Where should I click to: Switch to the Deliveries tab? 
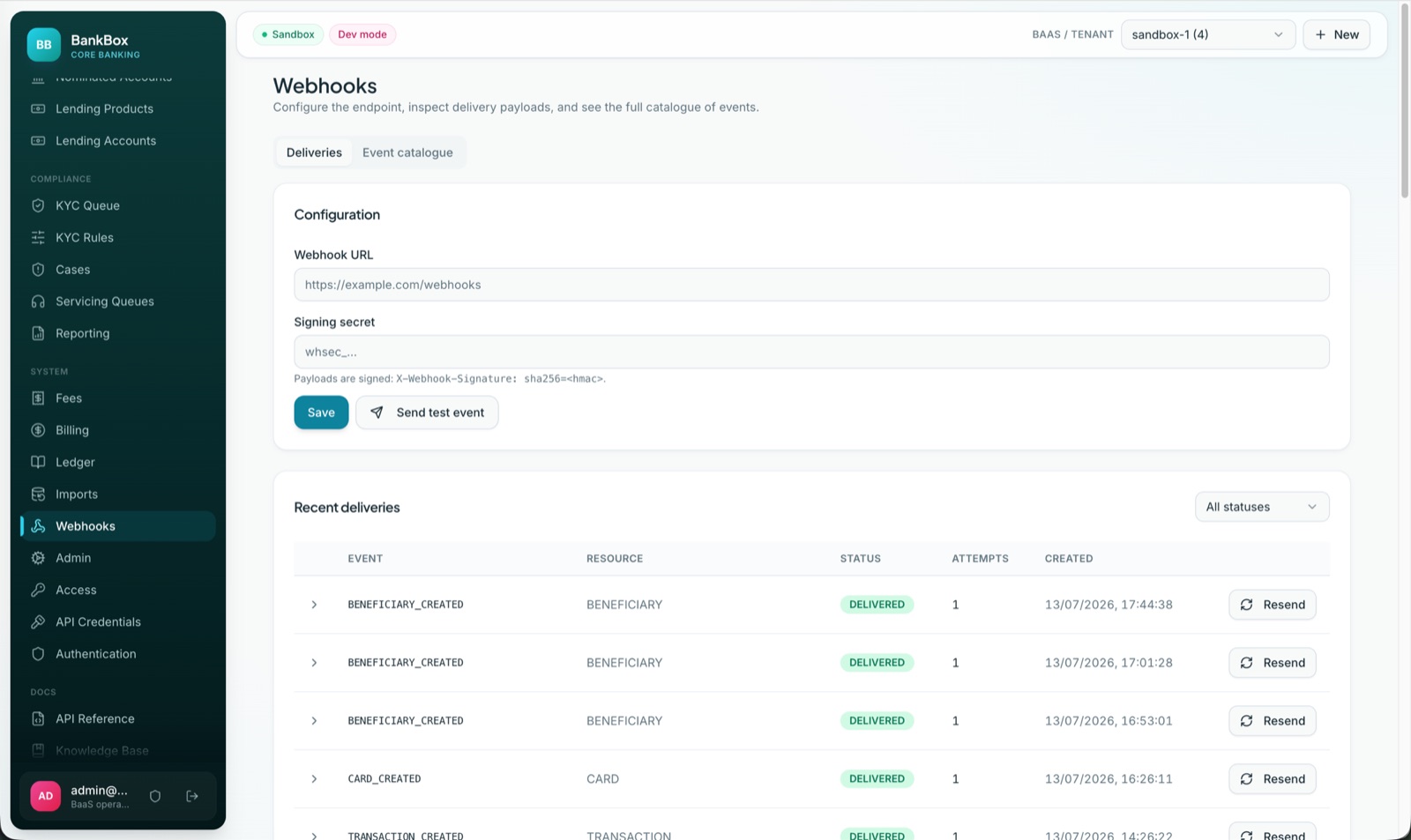314,152
